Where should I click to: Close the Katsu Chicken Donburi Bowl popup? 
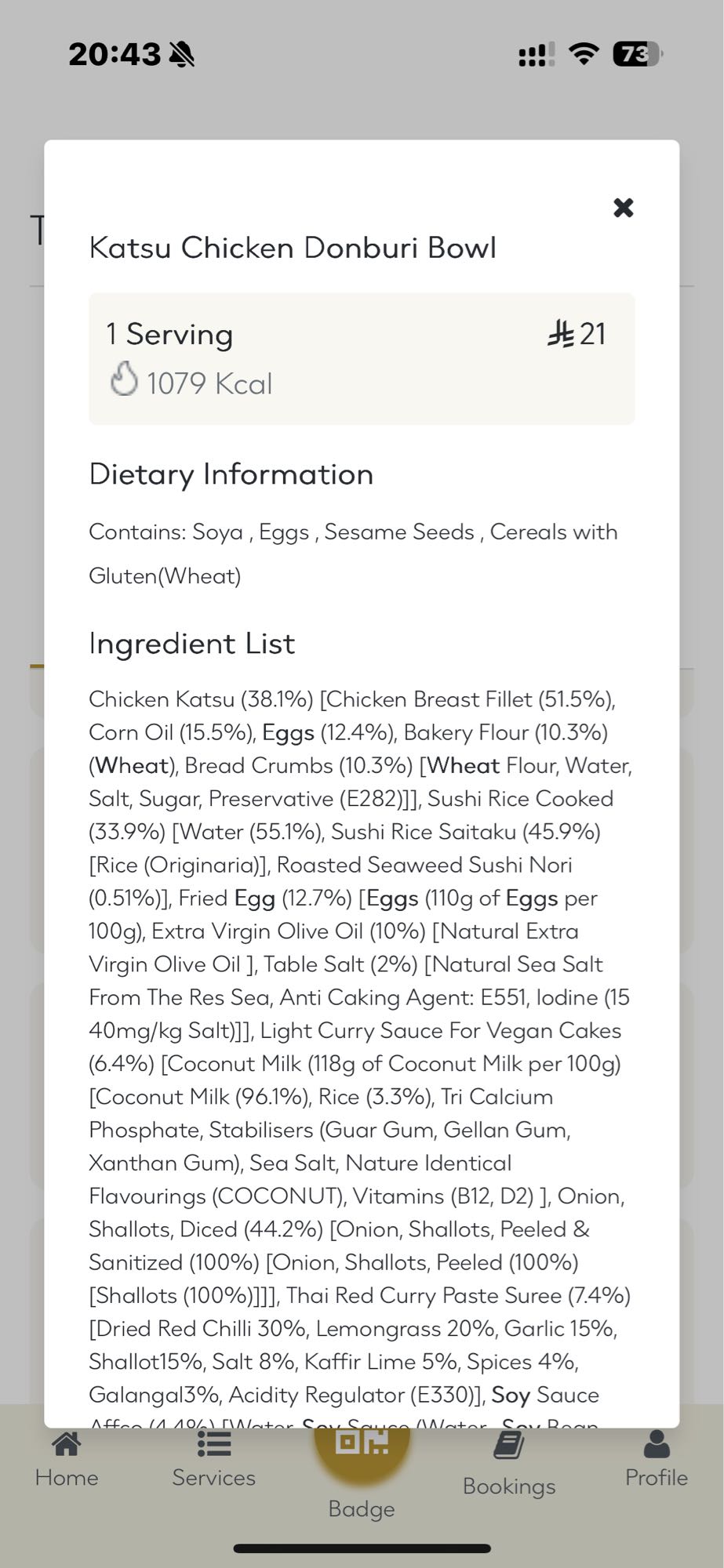[623, 208]
